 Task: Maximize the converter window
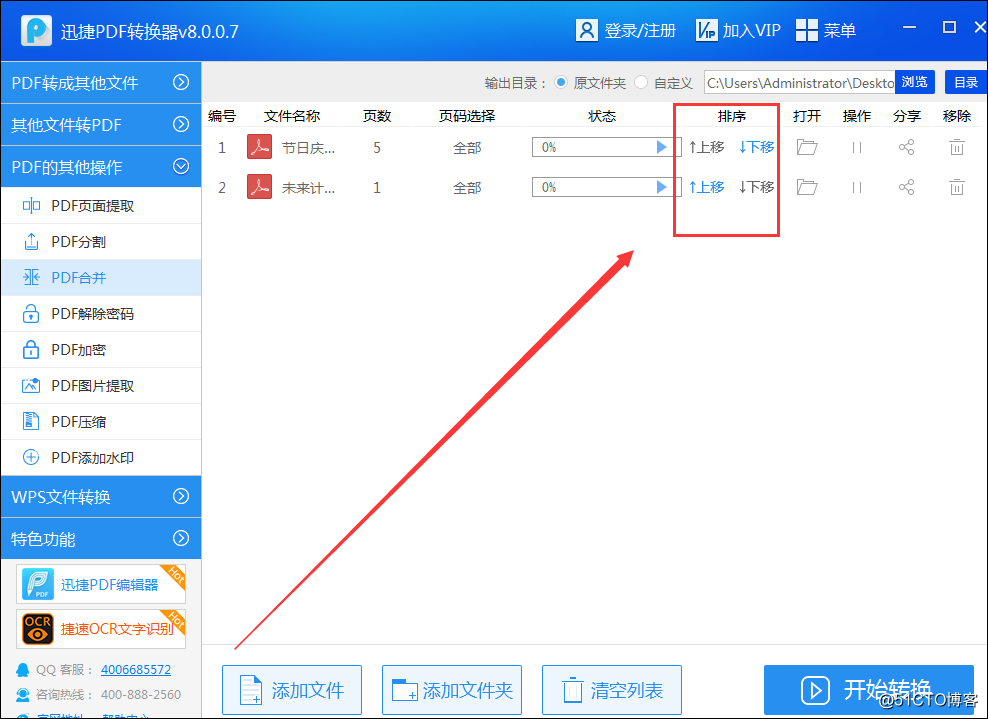pos(949,27)
